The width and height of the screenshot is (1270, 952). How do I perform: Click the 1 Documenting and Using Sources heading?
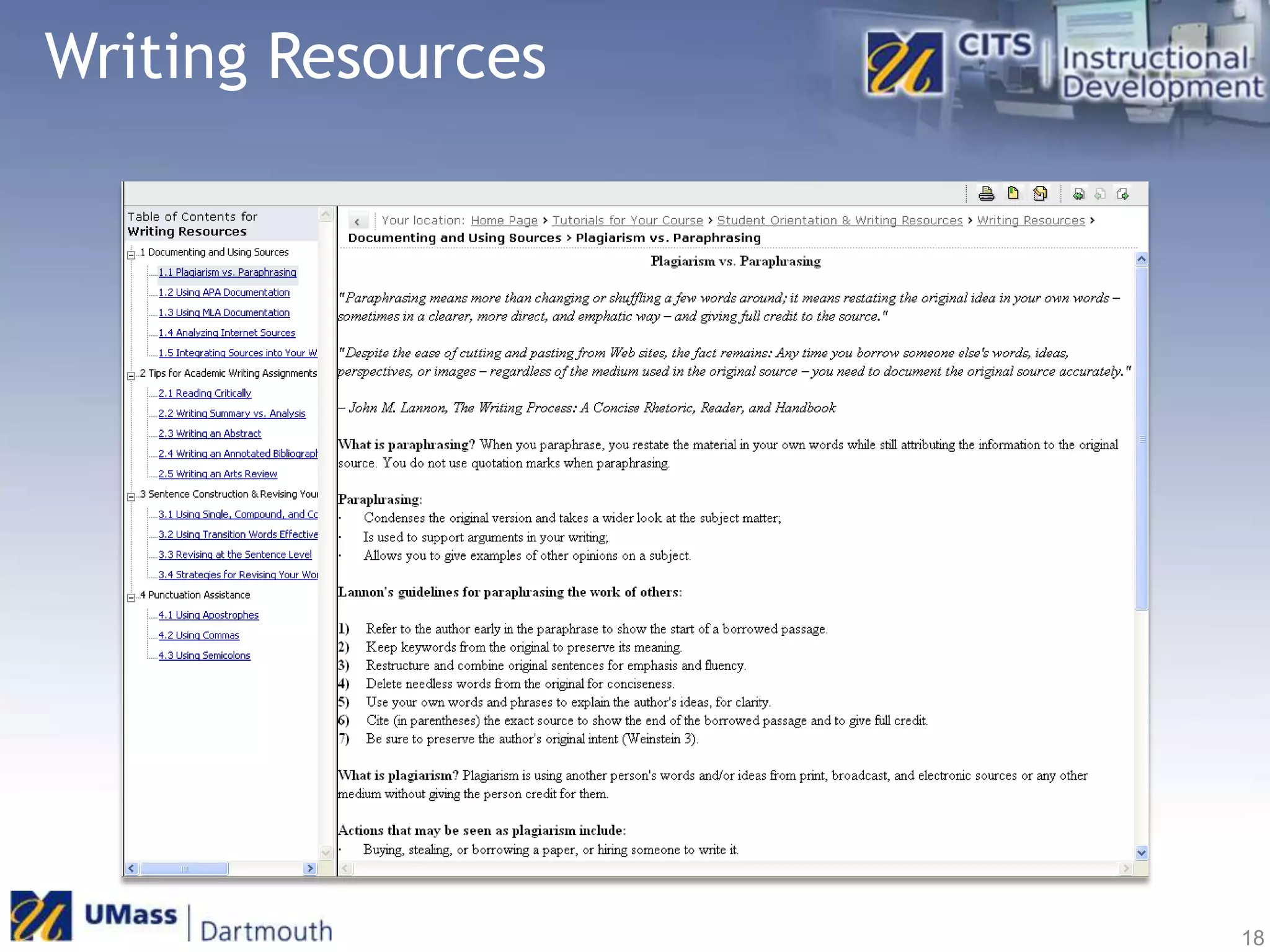214,252
